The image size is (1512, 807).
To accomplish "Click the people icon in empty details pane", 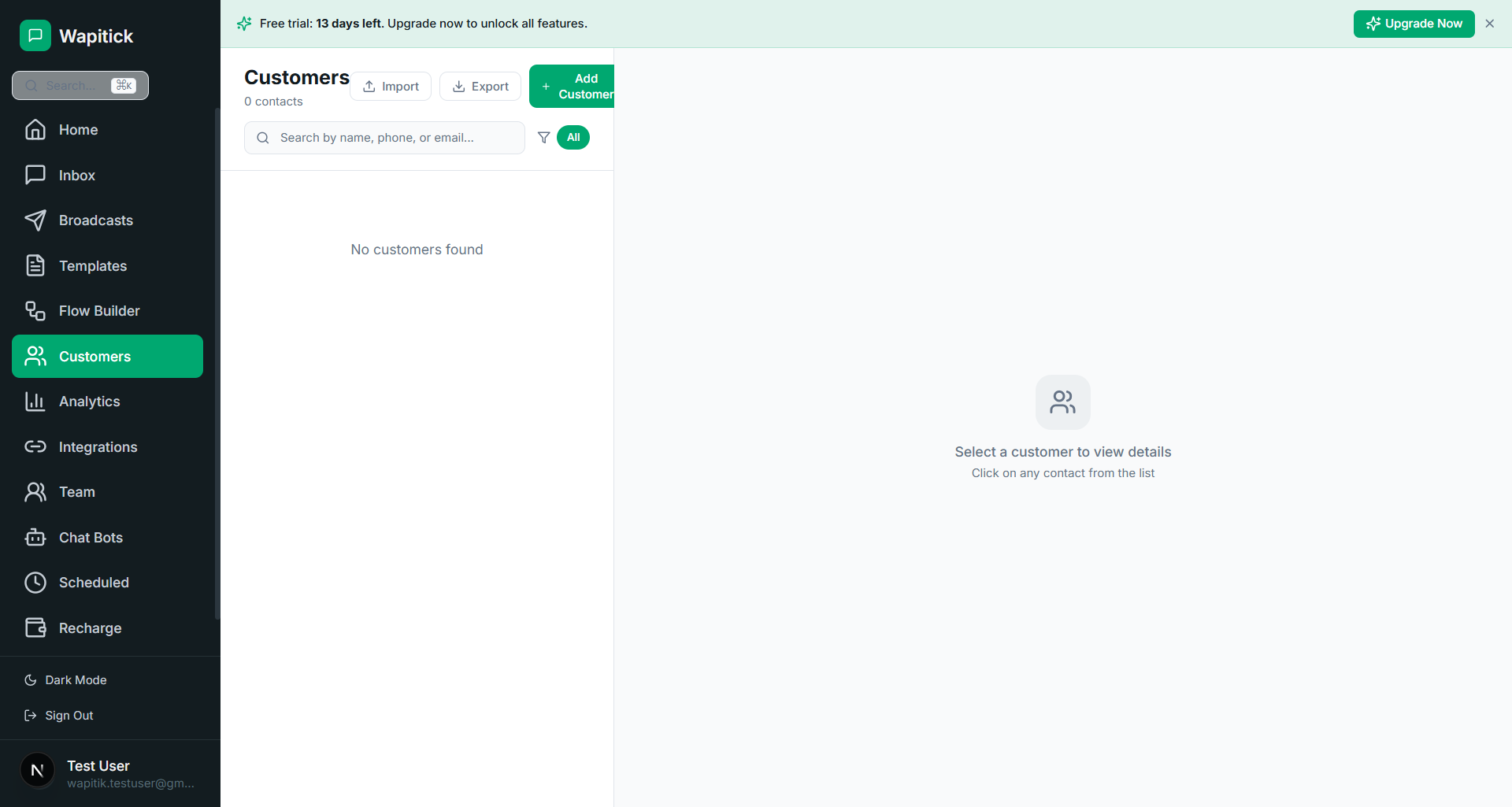I will click(1063, 402).
